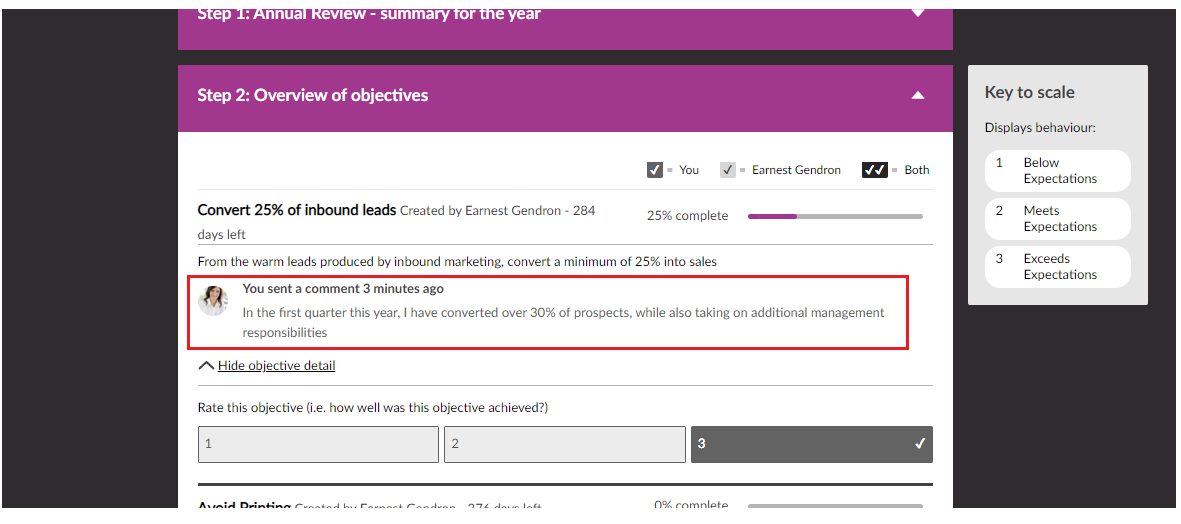Viewport: 1181px width, 524px height.
Task: Click the 'Both' double-checkmark legend icon
Action: pos(875,170)
